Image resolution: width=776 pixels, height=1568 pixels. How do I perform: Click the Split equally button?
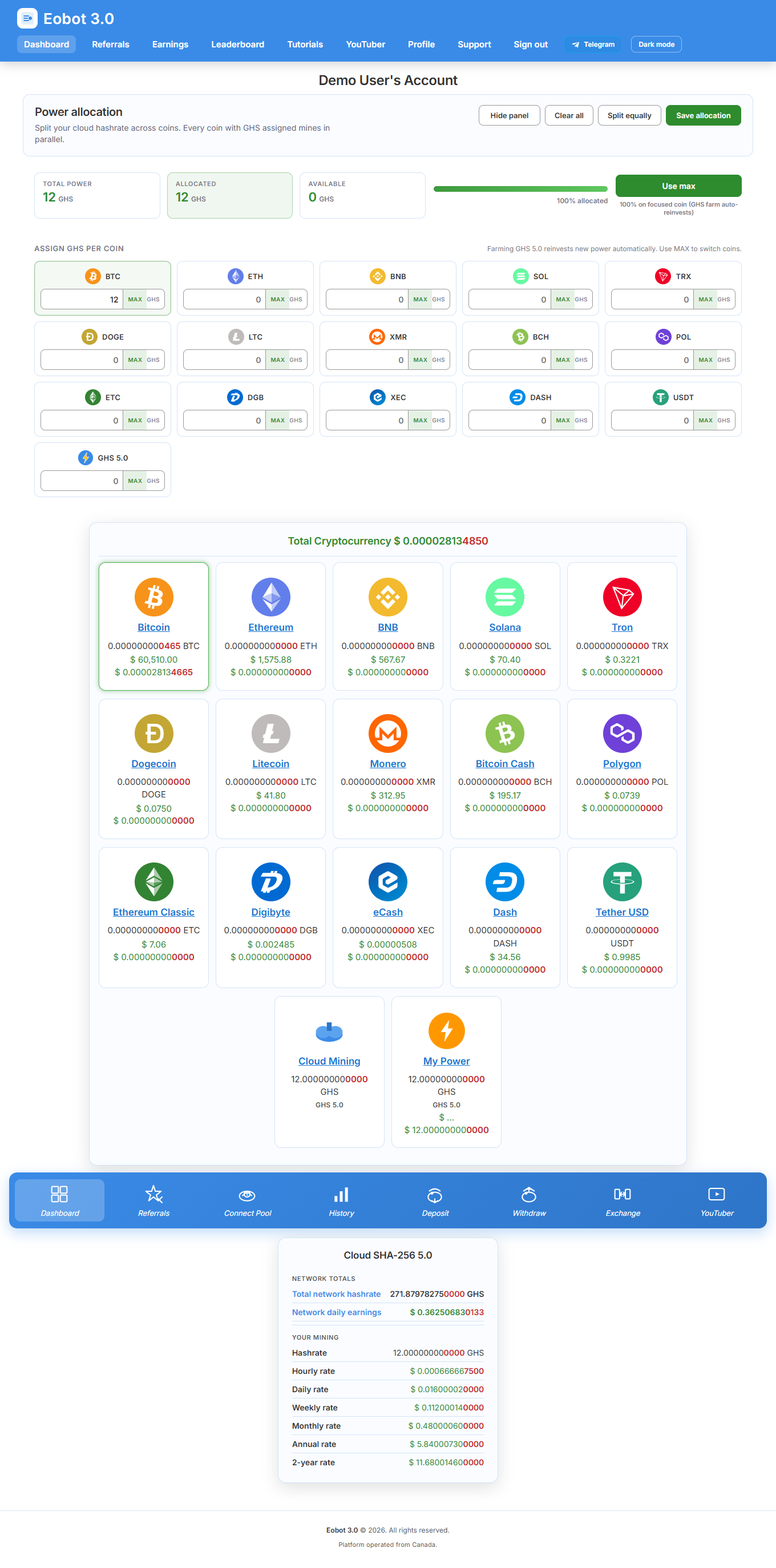(629, 116)
